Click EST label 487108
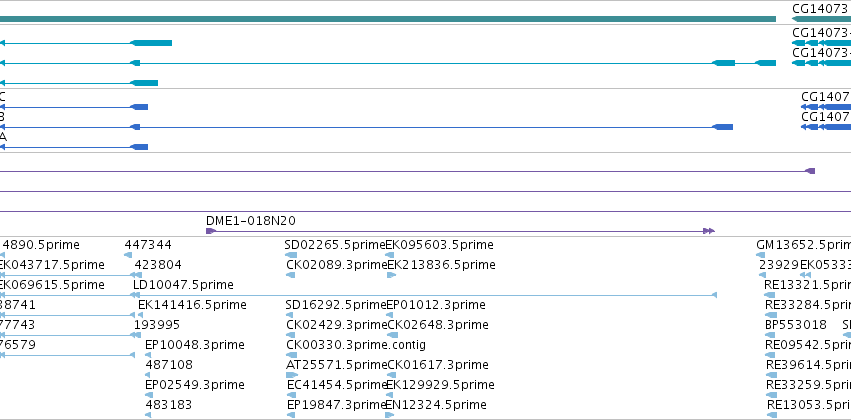851x420 pixels. [169, 365]
